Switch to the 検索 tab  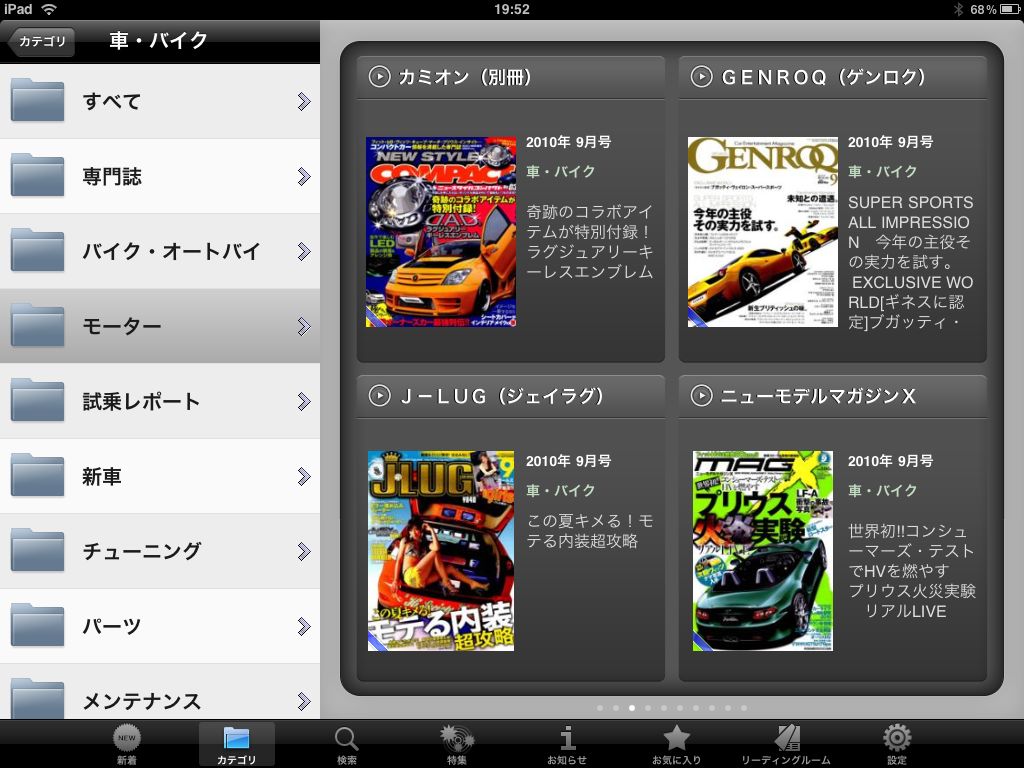pos(347,744)
